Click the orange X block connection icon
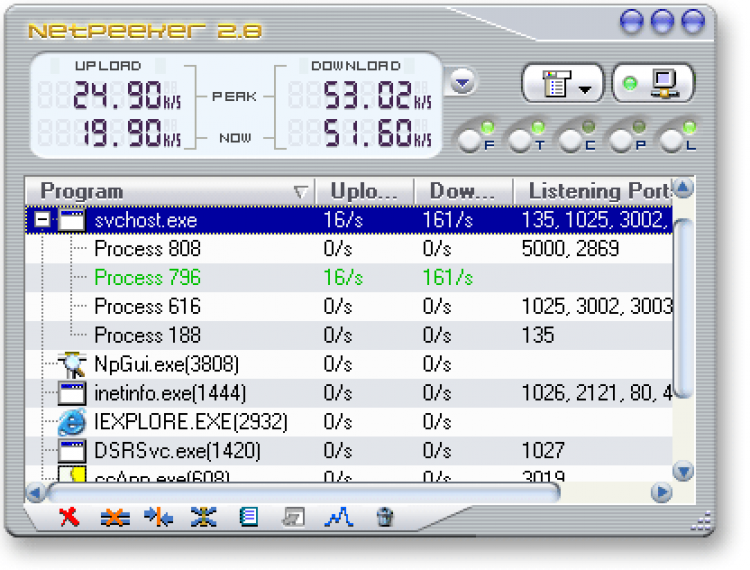The height and width of the screenshot is (570, 750). click(x=115, y=517)
